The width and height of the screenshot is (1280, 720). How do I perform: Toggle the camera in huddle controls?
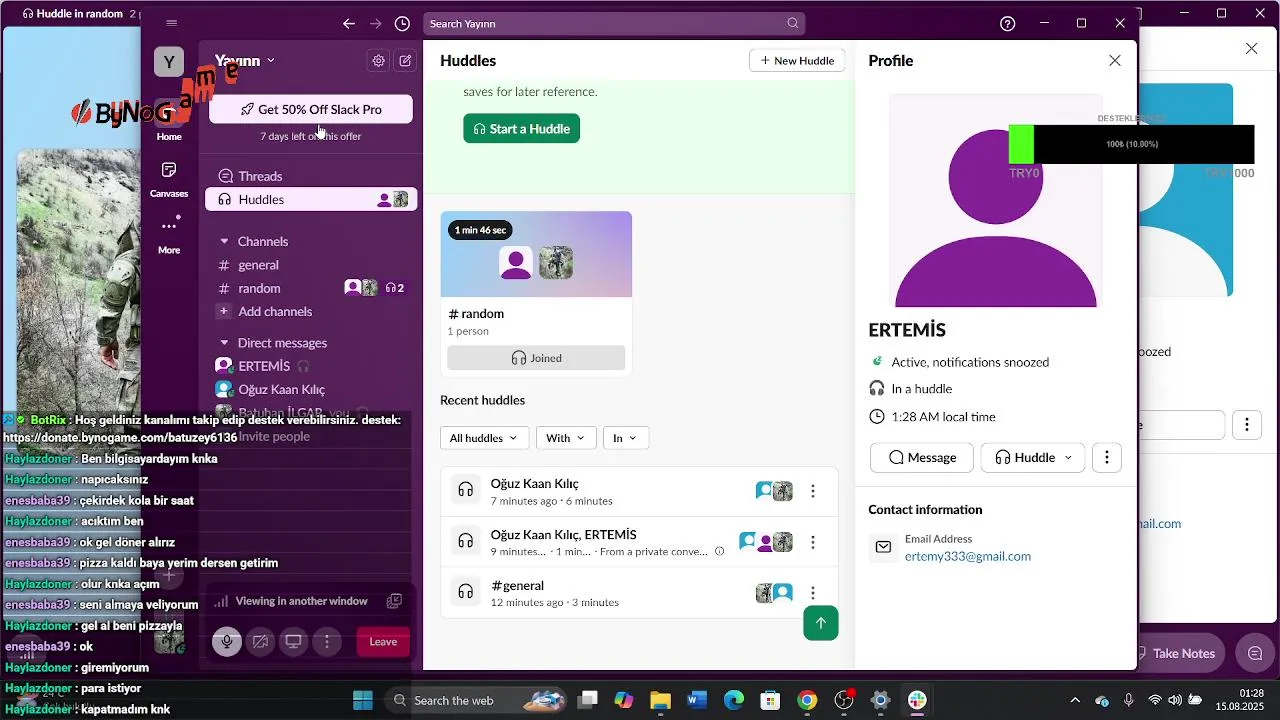click(x=260, y=642)
